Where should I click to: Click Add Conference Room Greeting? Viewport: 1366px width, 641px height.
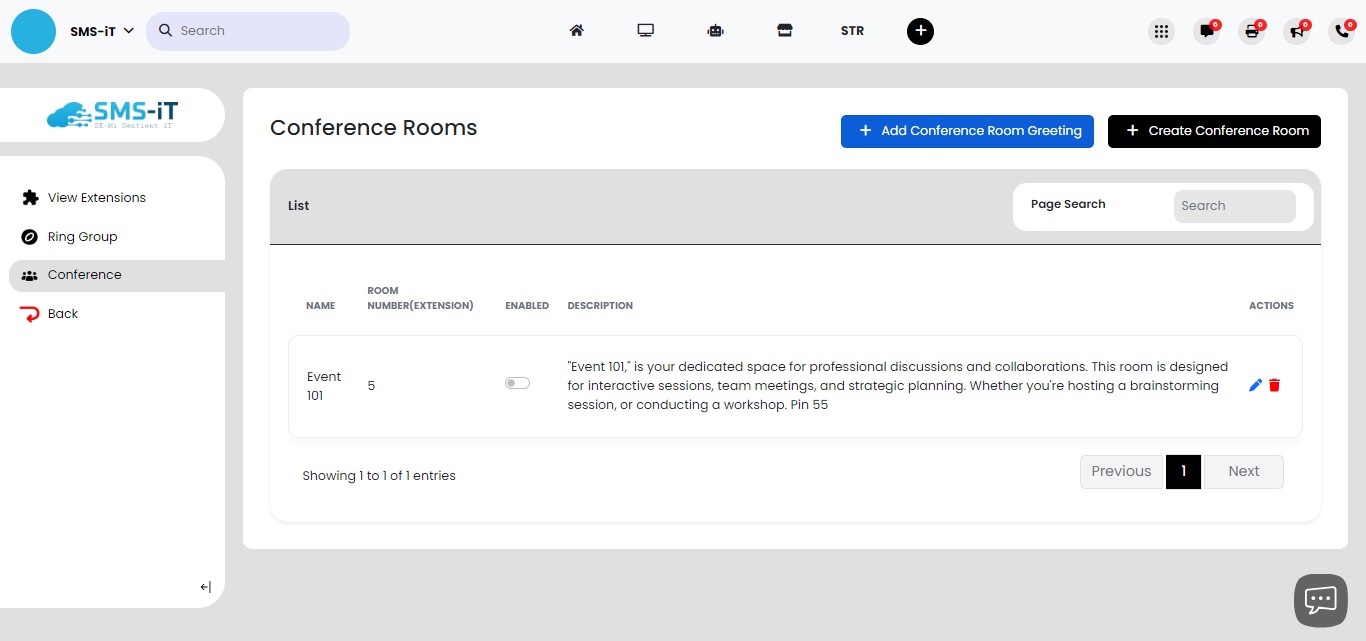click(966, 131)
